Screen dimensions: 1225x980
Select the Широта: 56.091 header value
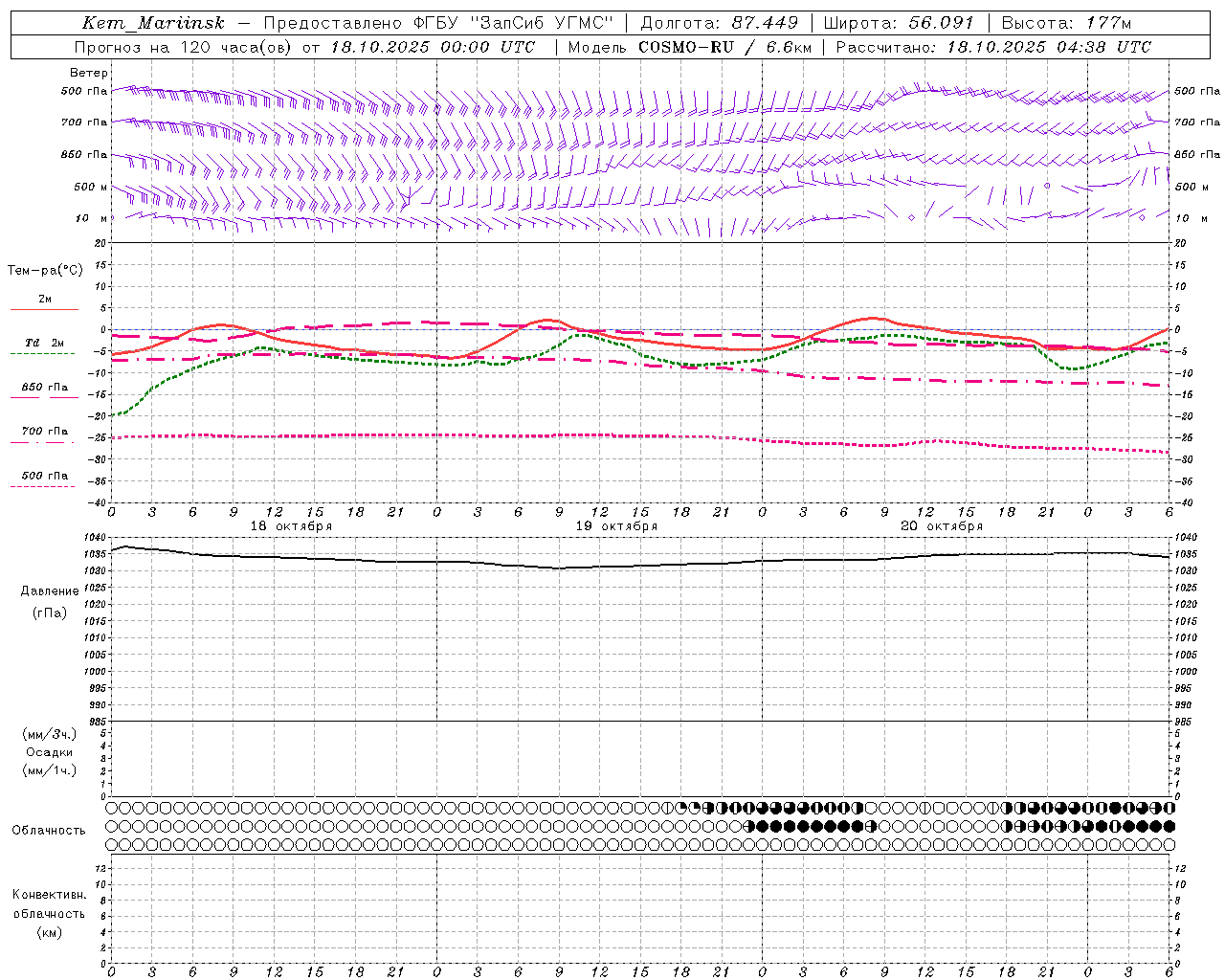(899, 23)
